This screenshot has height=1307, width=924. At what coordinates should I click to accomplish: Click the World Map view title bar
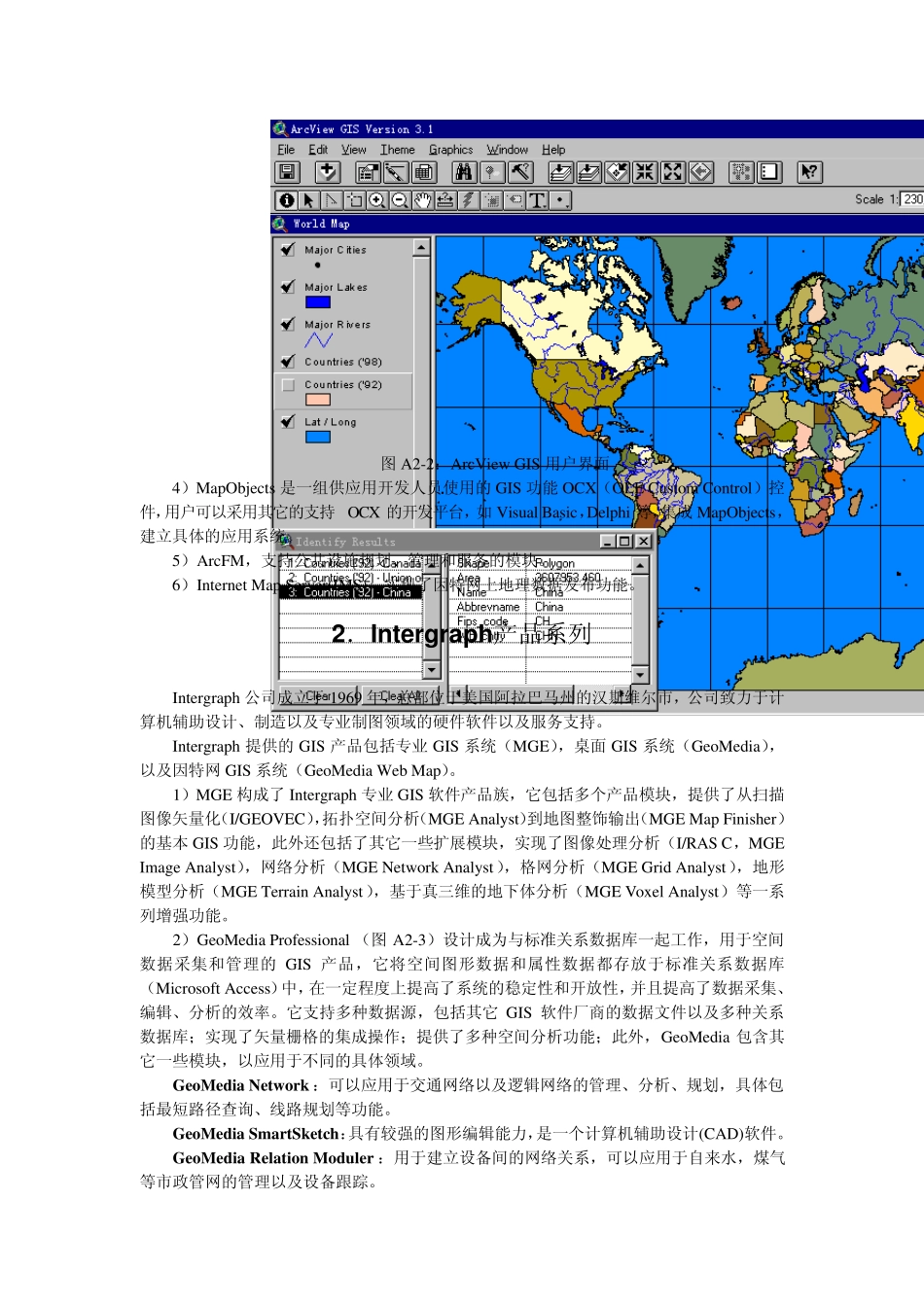[597, 224]
